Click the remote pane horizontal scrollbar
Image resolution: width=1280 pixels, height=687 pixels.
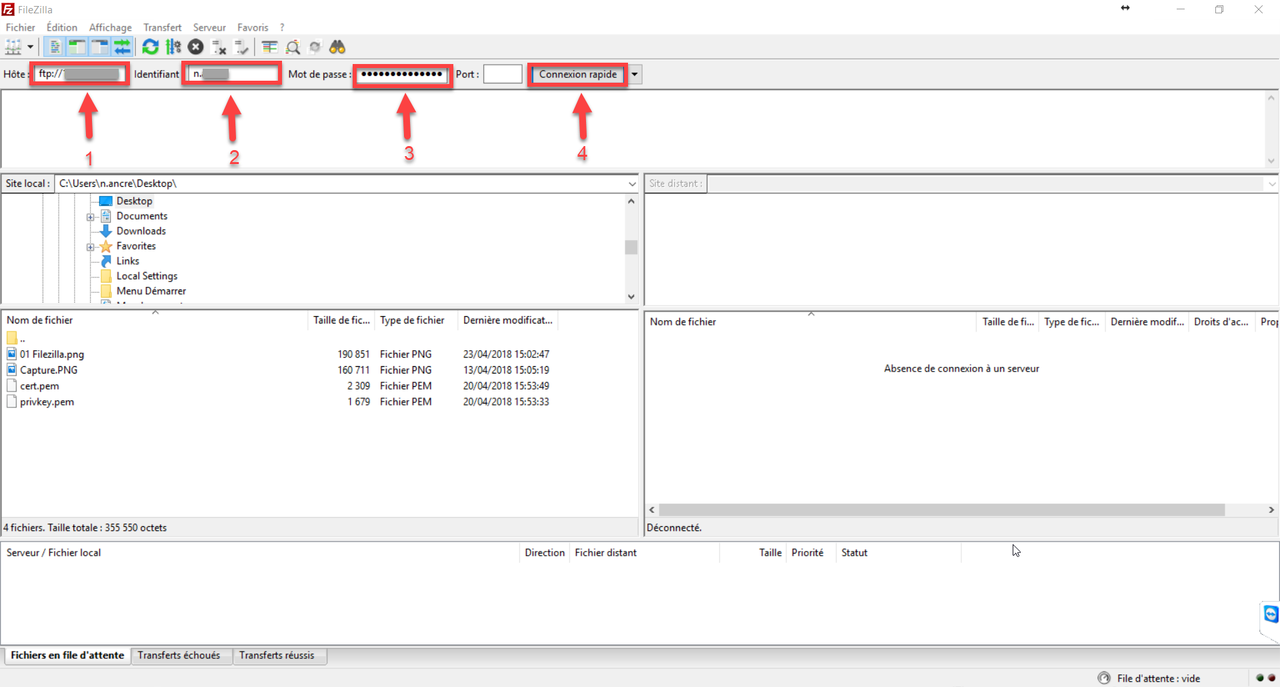(x=942, y=510)
